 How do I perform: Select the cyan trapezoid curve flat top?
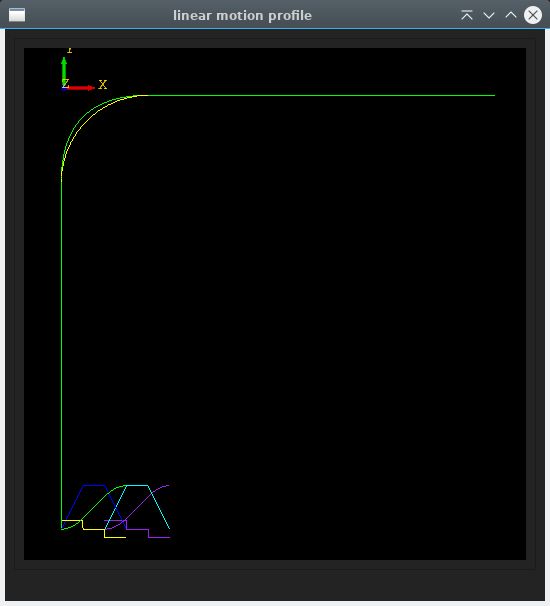pos(137,485)
